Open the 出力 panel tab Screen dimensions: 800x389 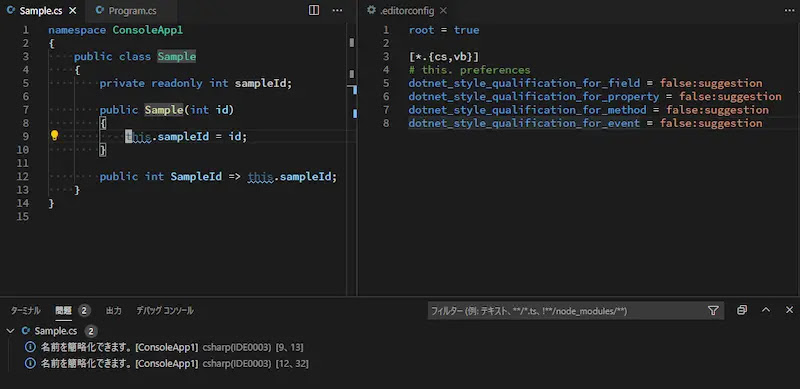(x=113, y=310)
